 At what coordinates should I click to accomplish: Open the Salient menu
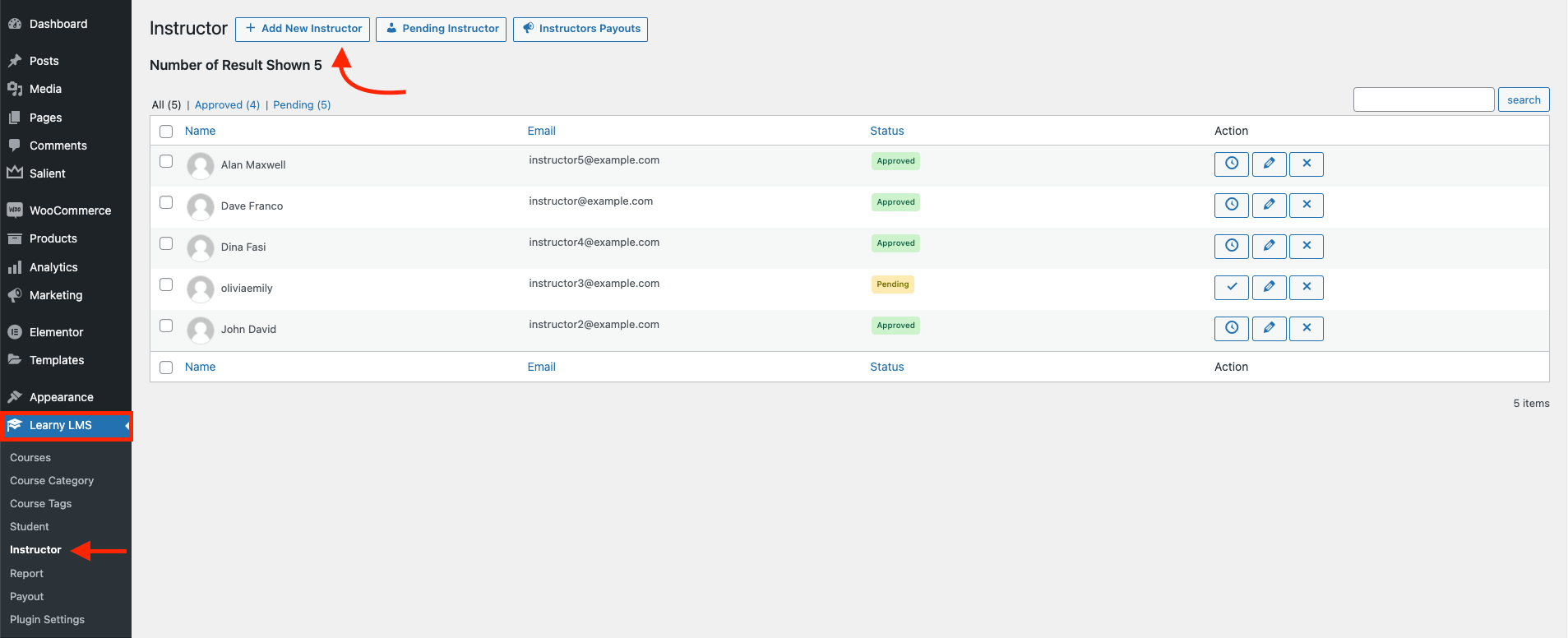(66, 173)
